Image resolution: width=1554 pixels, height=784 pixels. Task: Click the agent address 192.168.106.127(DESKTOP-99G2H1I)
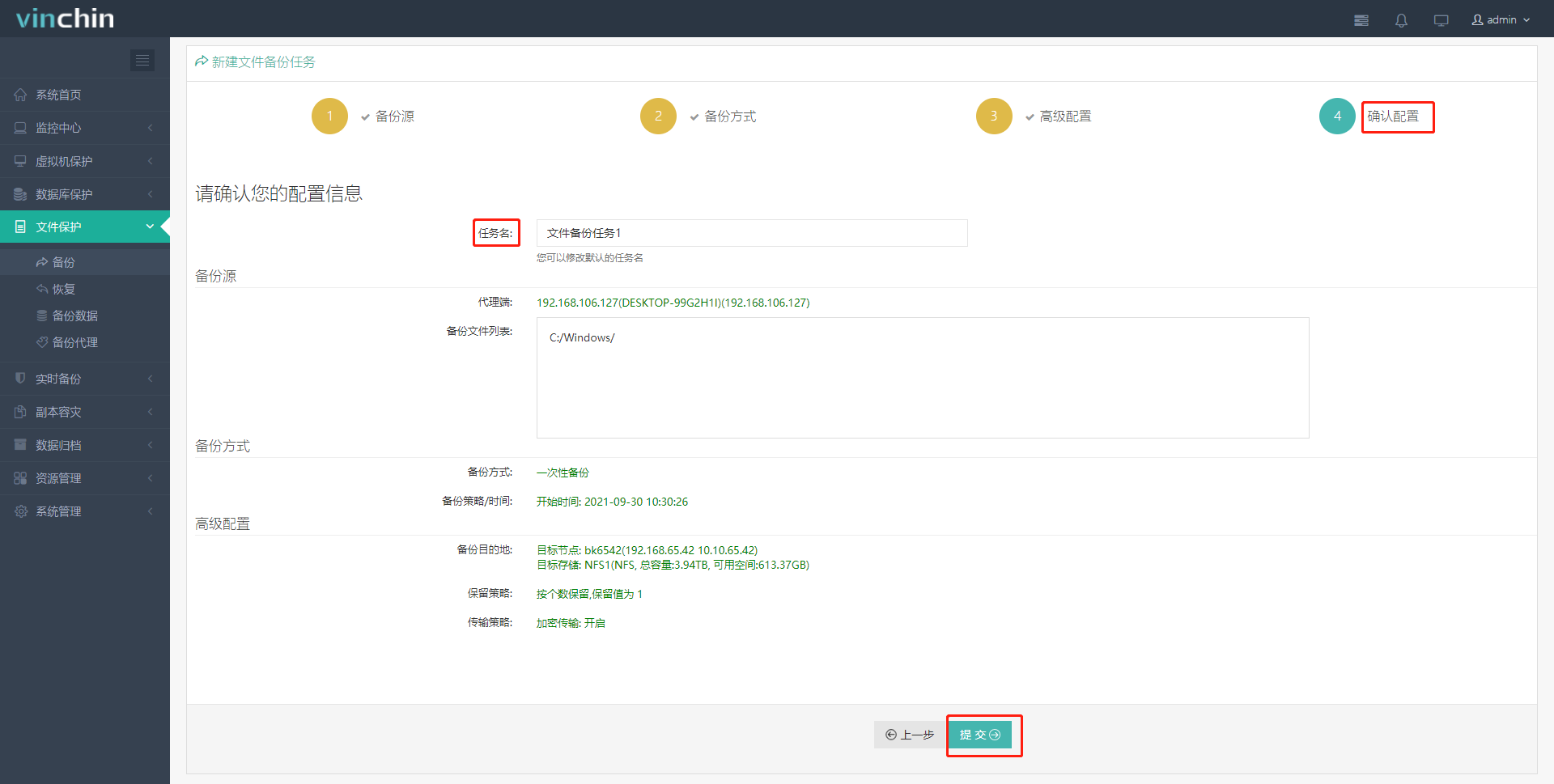[x=673, y=303]
